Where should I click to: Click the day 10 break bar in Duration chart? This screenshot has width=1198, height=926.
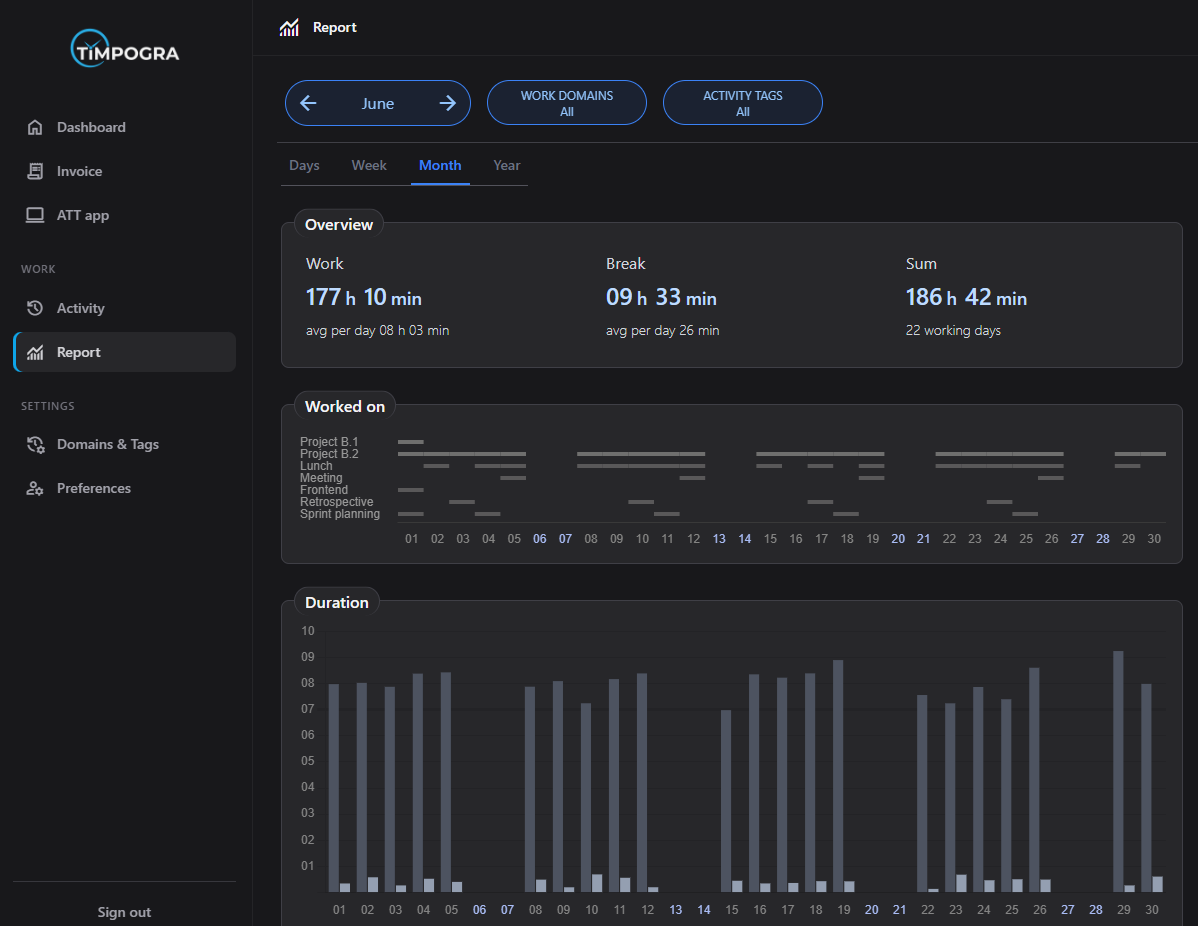[597, 883]
